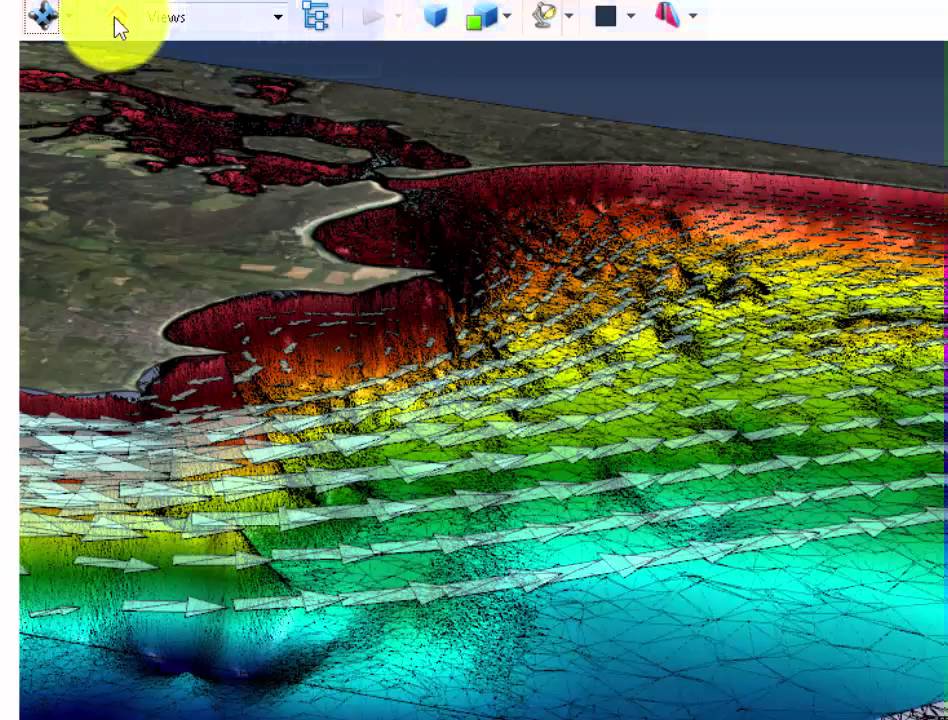
Task: Select the pan/navigate arrows tool
Action: coord(42,16)
